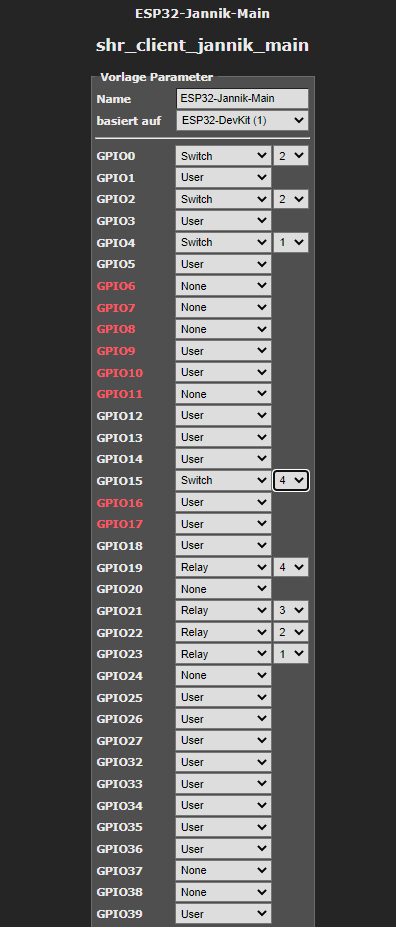Open the GPIO0 function dropdown
Image resolution: width=396 pixels, height=928 pixels.
pyautogui.click(x=224, y=156)
